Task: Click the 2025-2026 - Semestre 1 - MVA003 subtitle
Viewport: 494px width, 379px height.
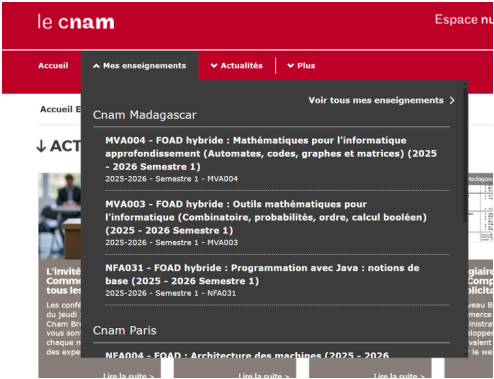Action: pyautogui.click(x=172, y=243)
